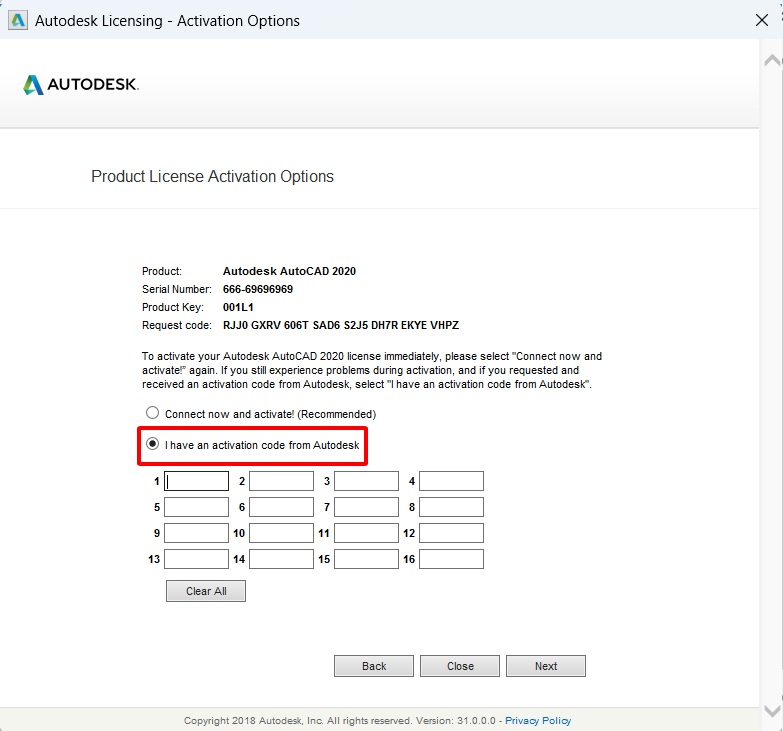Screen dimensions: 783x731
Task: Click the Close button at bottom
Action: click(460, 666)
